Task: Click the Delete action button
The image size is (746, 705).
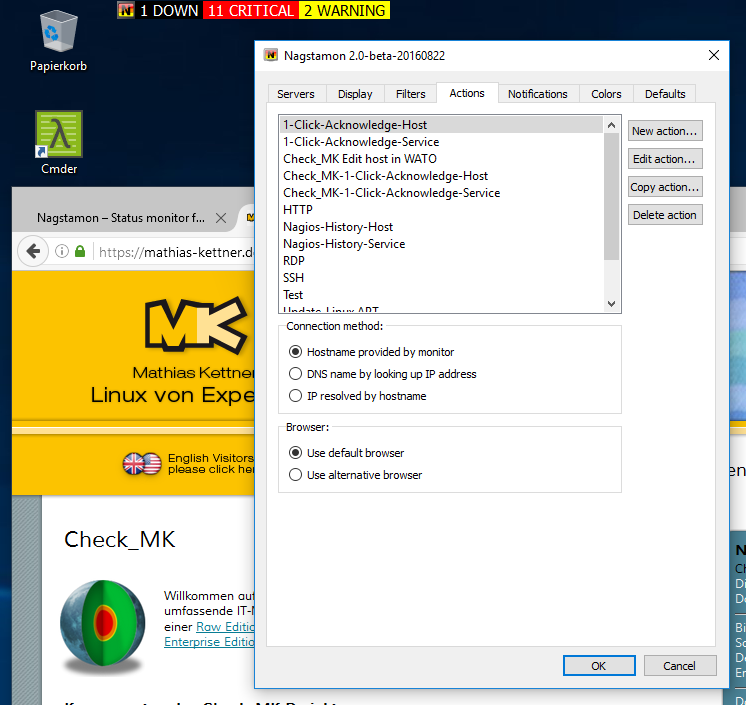Action: (x=665, y=215)
